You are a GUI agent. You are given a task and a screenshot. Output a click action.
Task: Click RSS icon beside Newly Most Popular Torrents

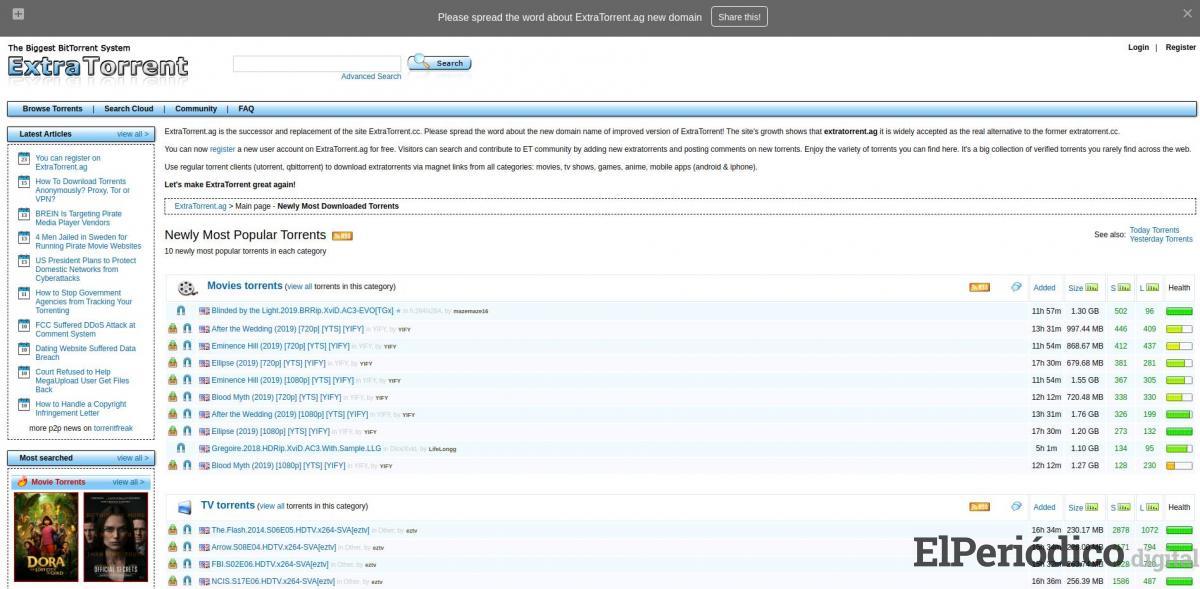[342, 236]
